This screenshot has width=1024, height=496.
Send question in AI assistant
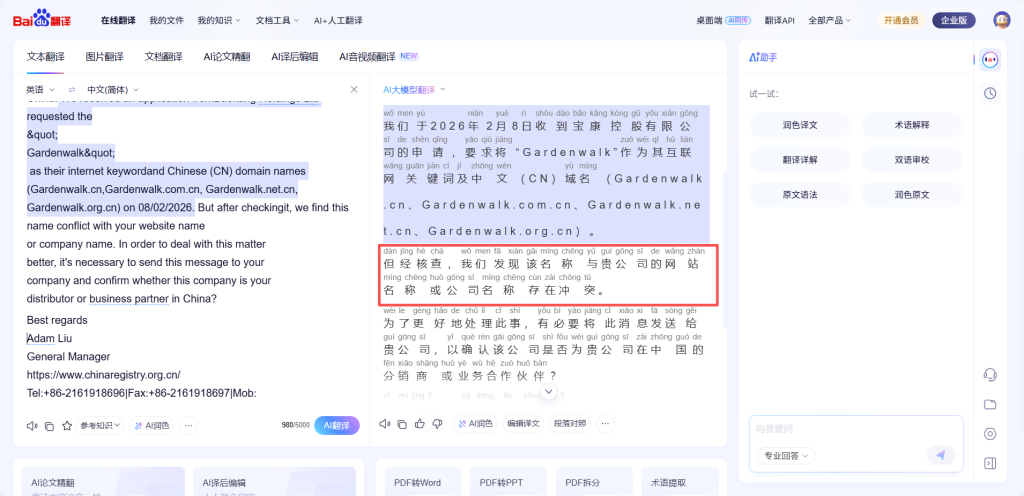pos(940,456)
